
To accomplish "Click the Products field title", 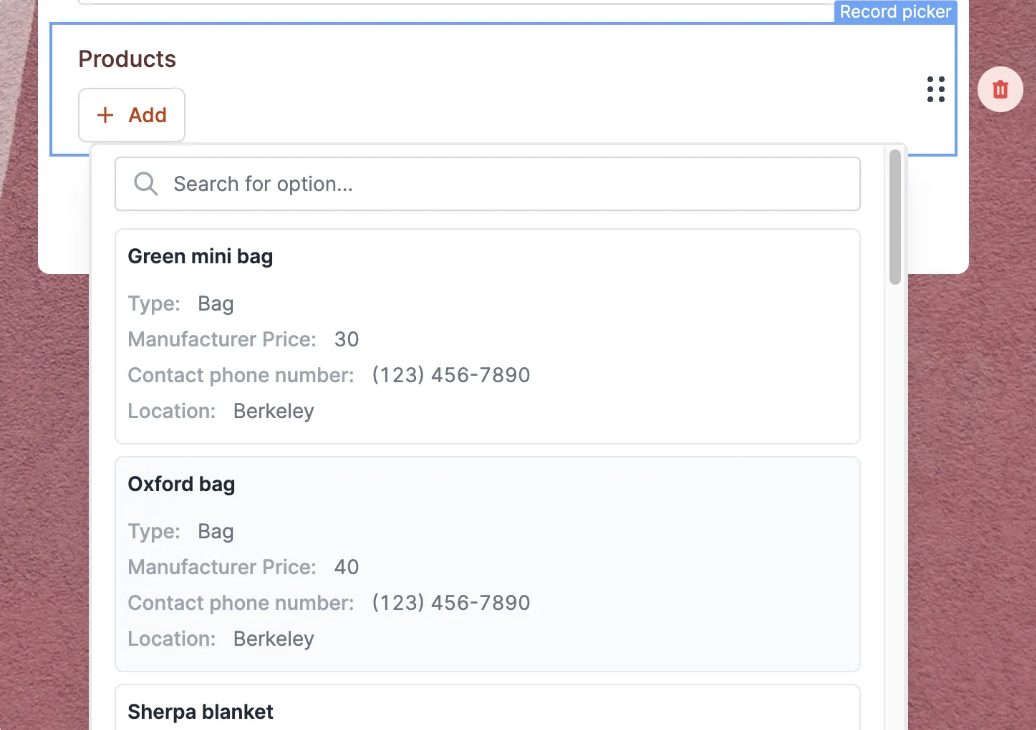I will point(127,59).
